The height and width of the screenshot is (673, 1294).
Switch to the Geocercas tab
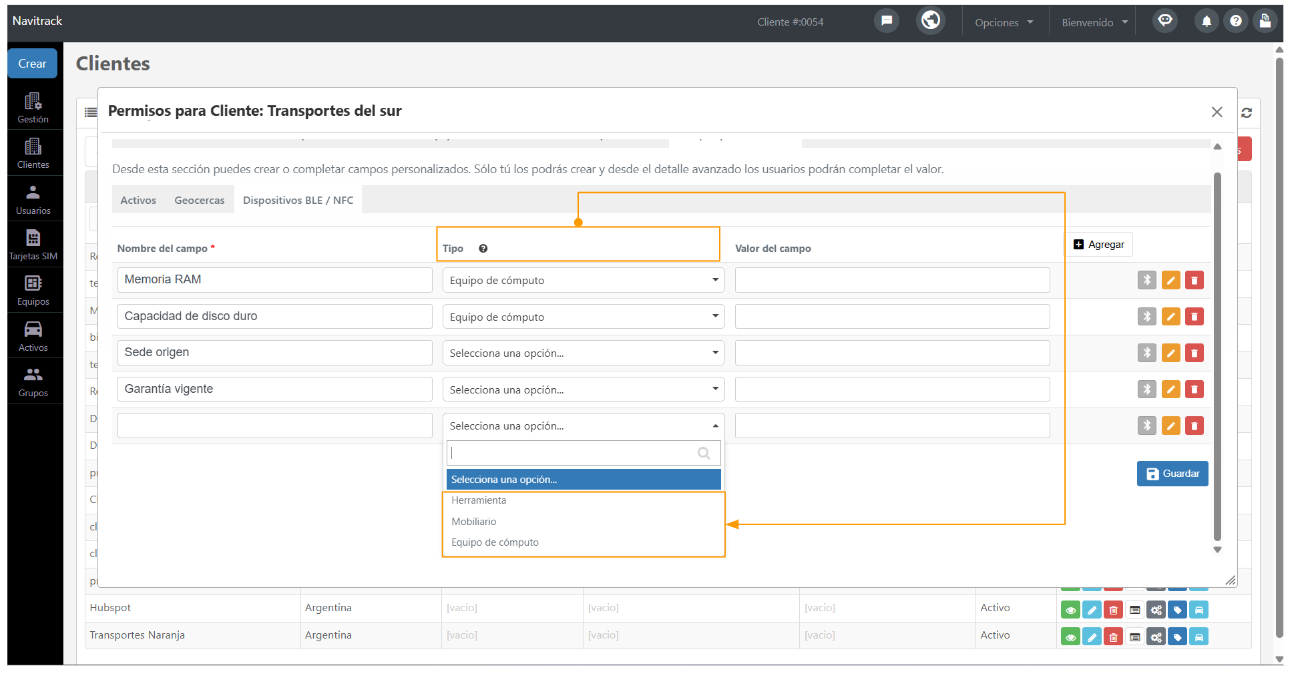(x=199, y=200)
